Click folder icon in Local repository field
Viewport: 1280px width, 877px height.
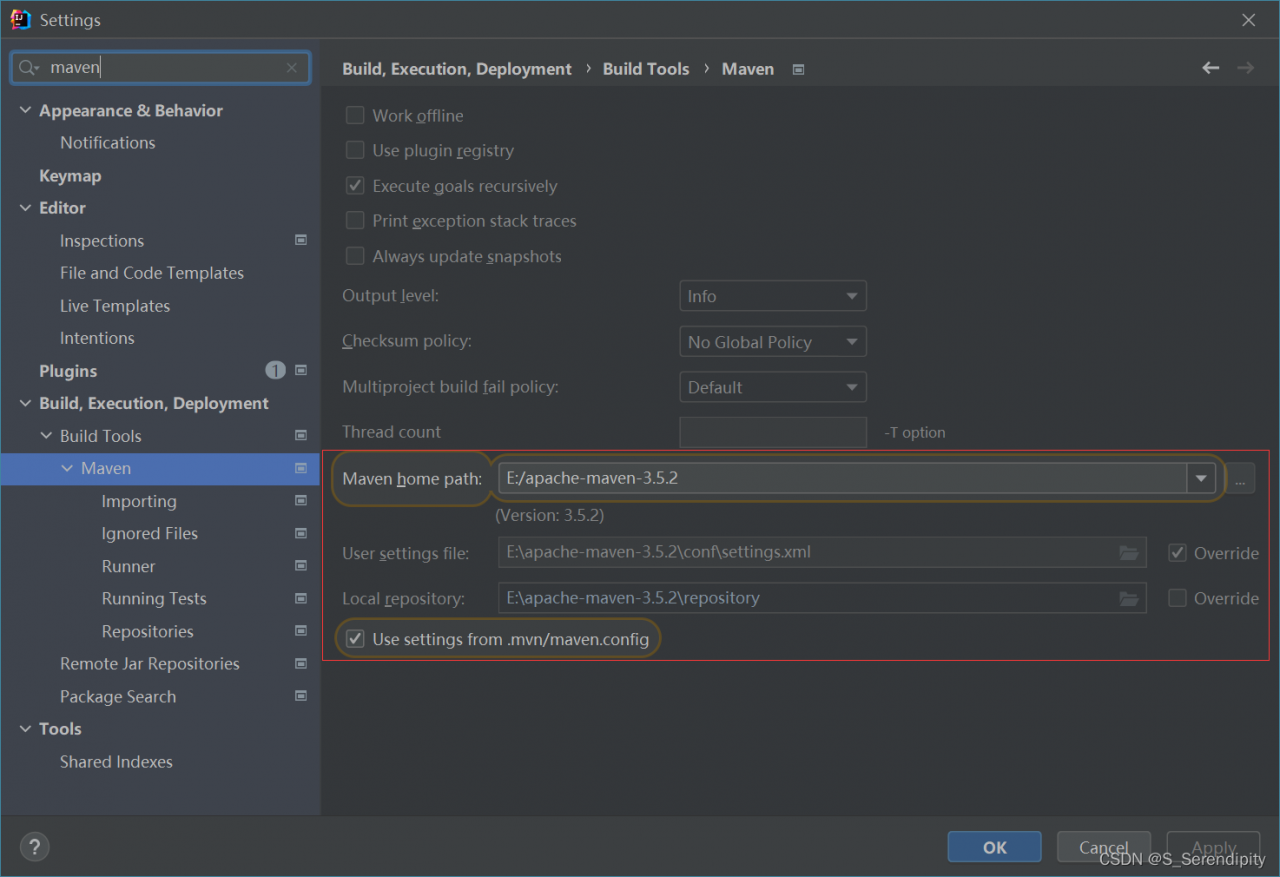pos(1129,599)
